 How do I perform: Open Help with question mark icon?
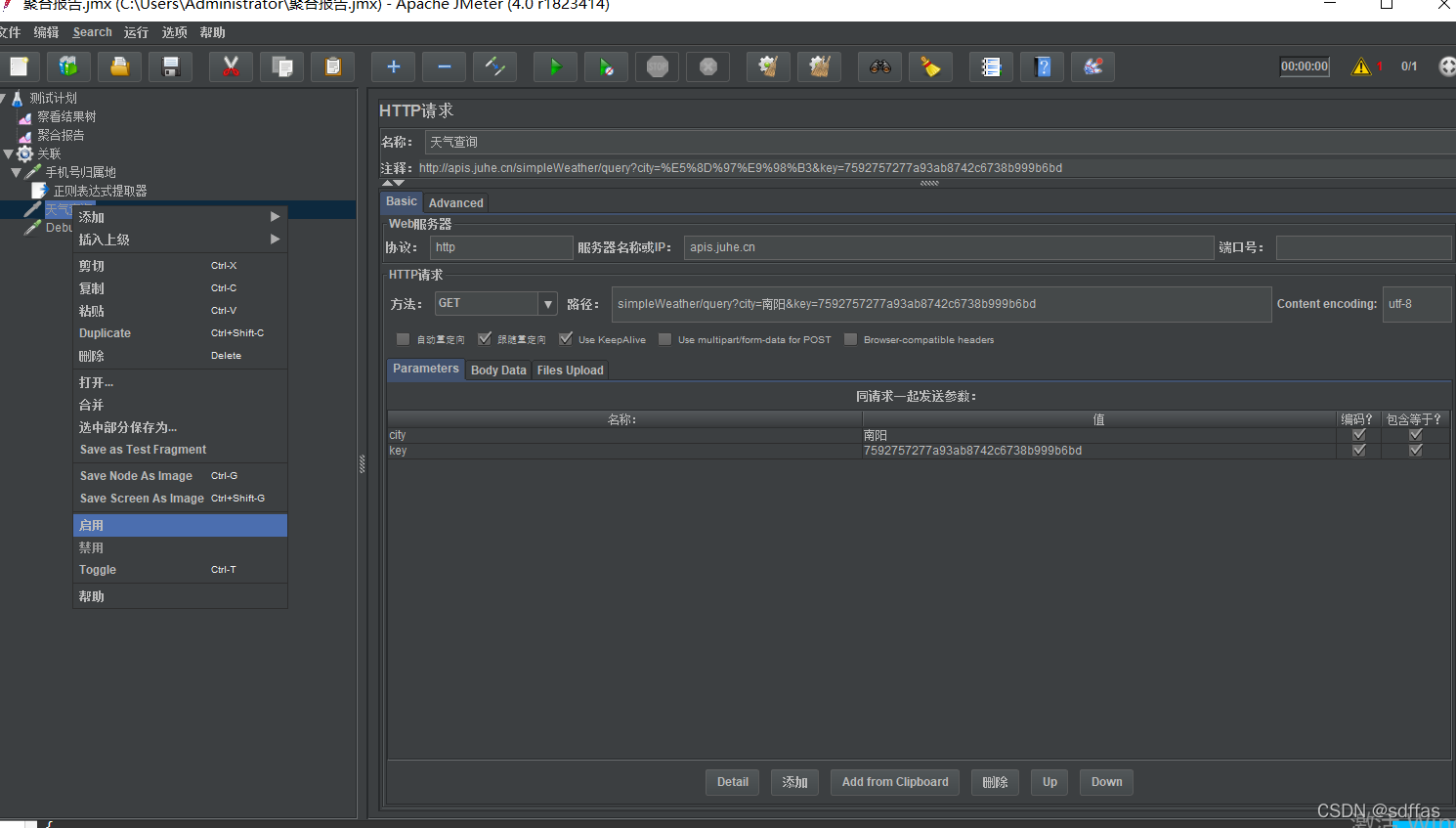1042,66
